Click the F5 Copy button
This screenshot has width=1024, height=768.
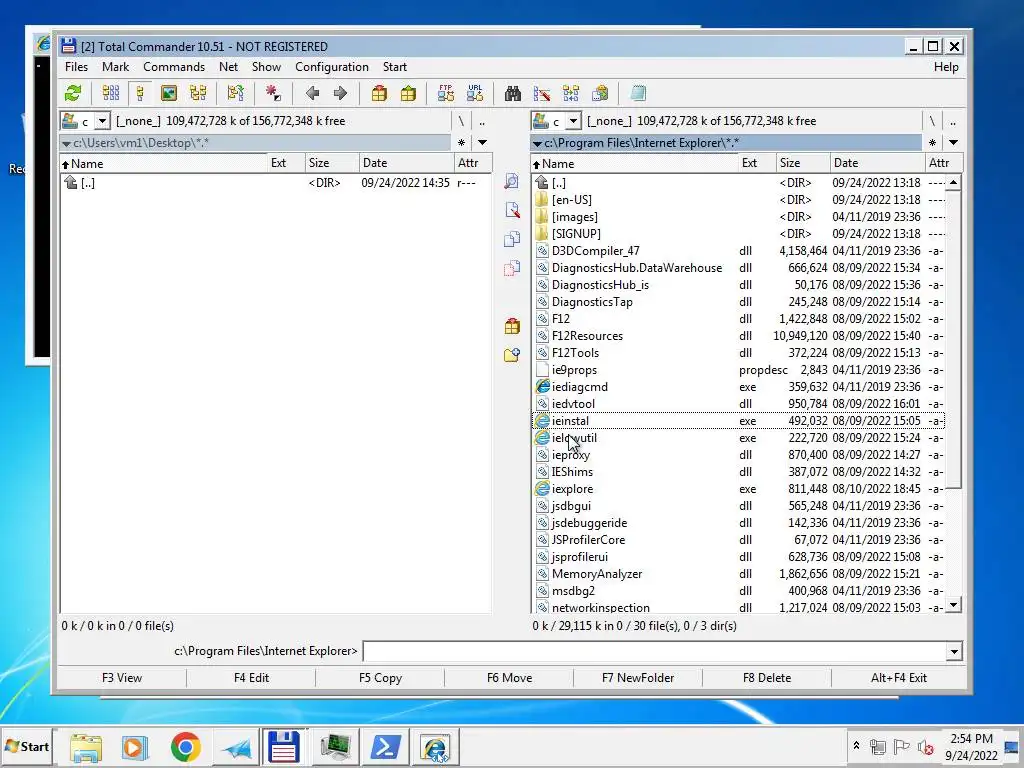tap(380, 678)
